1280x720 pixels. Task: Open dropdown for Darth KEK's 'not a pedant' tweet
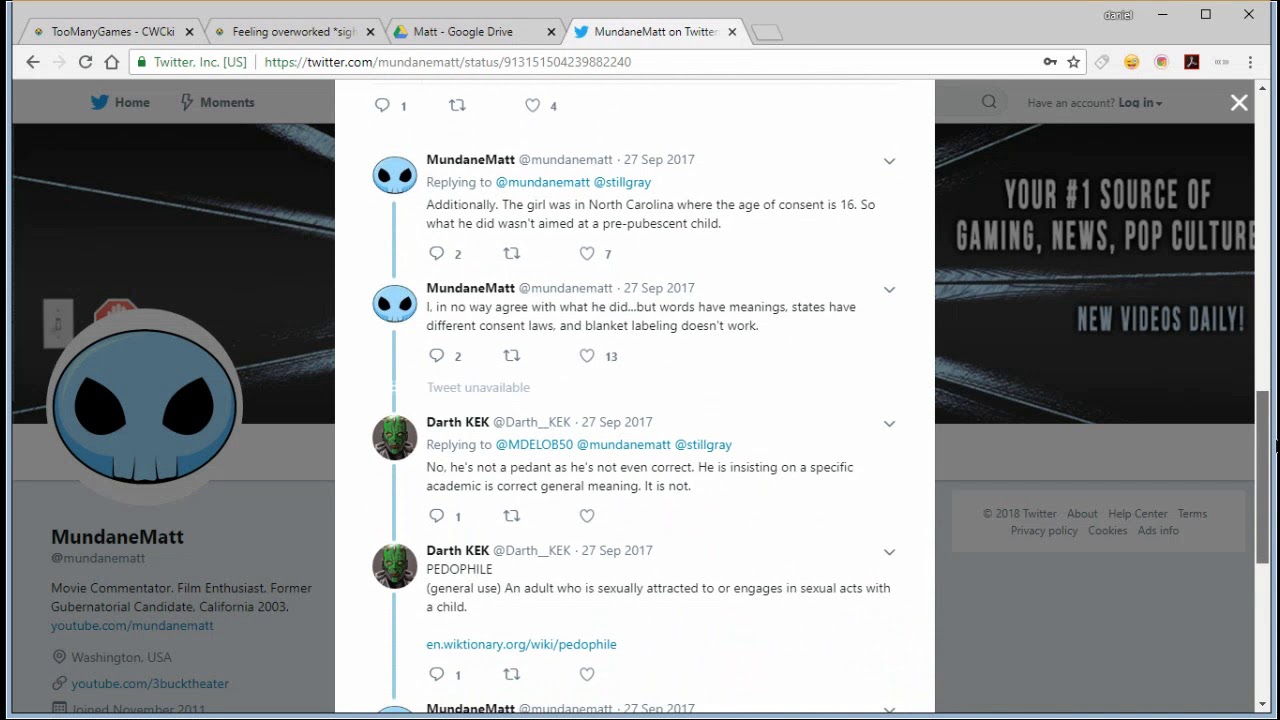coord(889,424)
